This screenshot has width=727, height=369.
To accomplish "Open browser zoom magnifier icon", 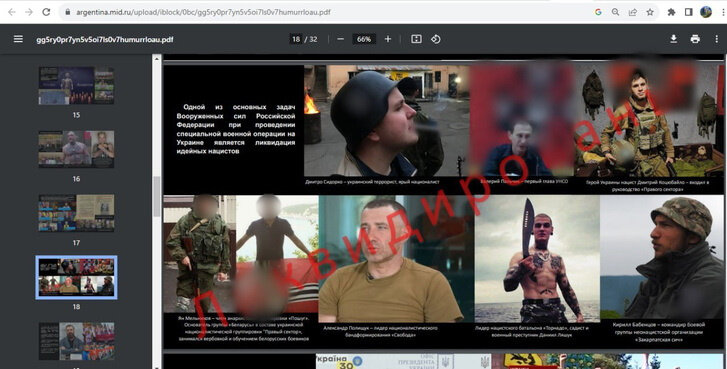I will pos(615,13).
